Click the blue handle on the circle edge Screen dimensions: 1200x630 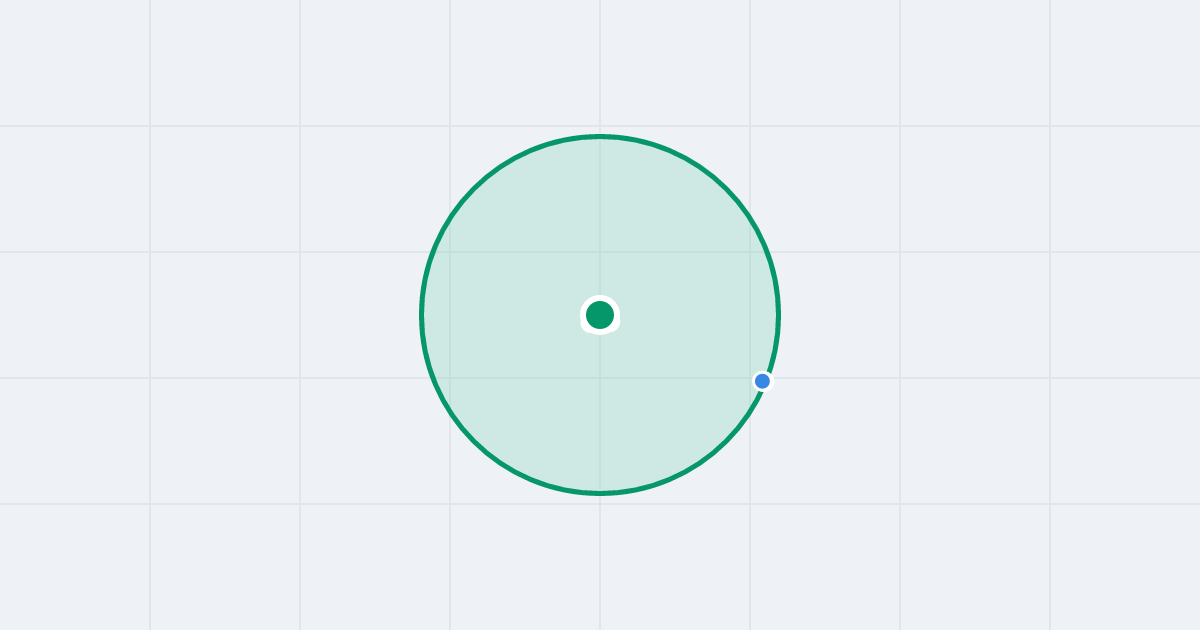coord(763,381)
